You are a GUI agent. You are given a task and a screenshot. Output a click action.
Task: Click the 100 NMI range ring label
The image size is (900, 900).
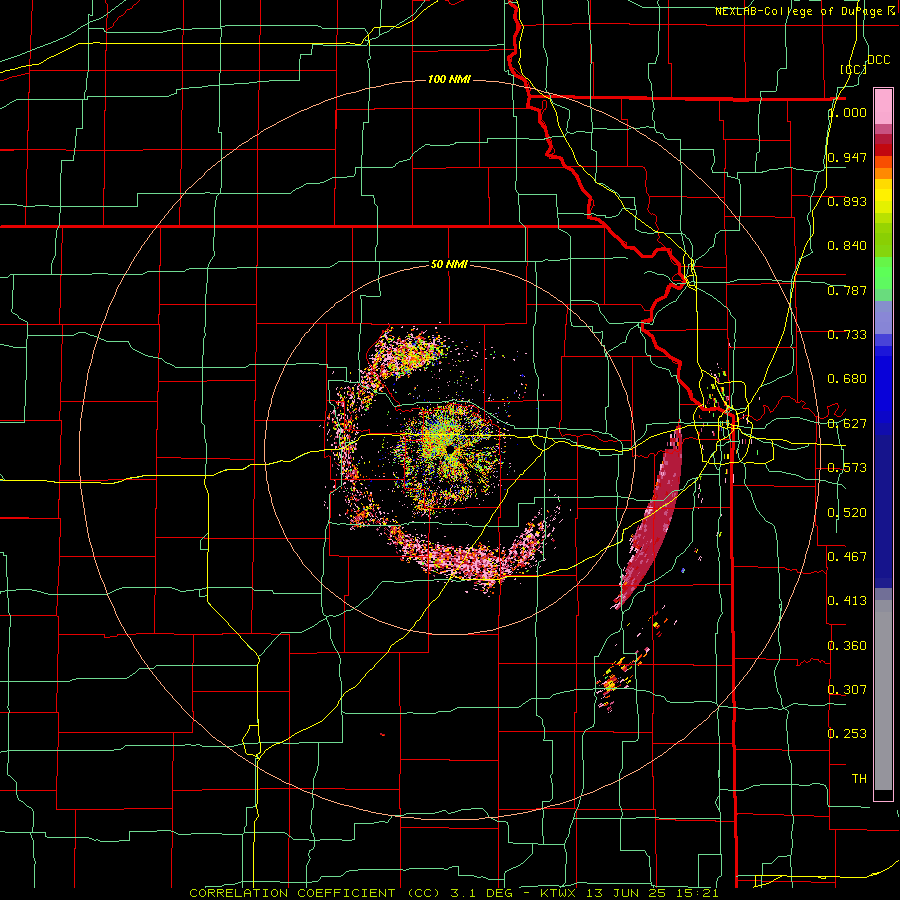click(x=449, y=79)
